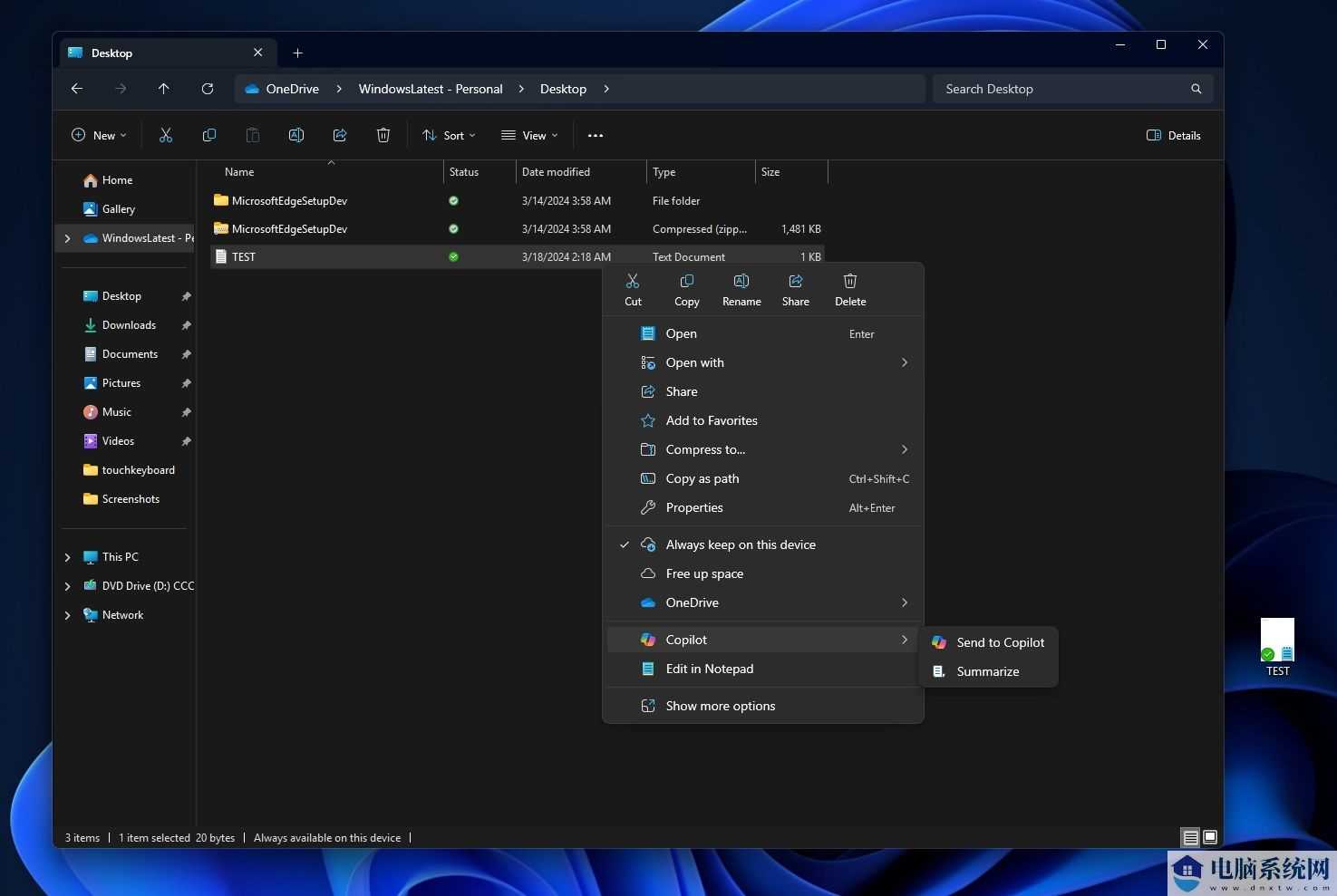Screen dimensions: 1337x896
Task: Unpin Desktop from quick access
Action: pyautogui.click(x=186, y=296)
